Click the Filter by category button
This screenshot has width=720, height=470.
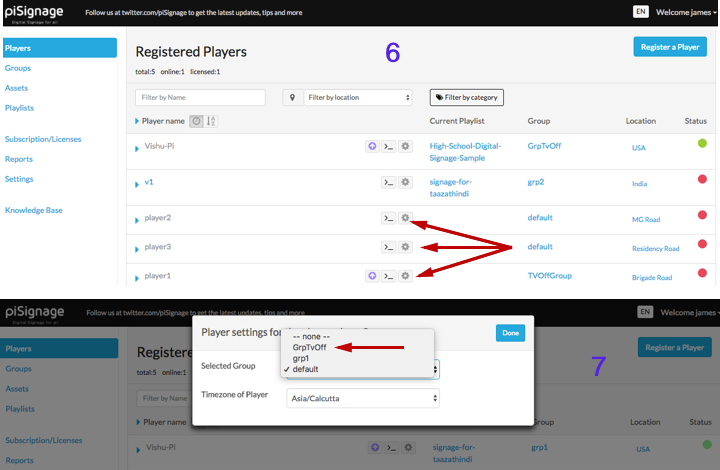click(467, 97)
